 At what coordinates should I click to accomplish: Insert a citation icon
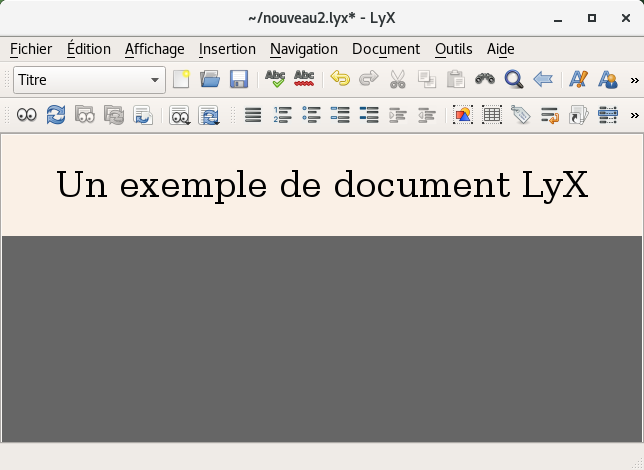[579, 115]
